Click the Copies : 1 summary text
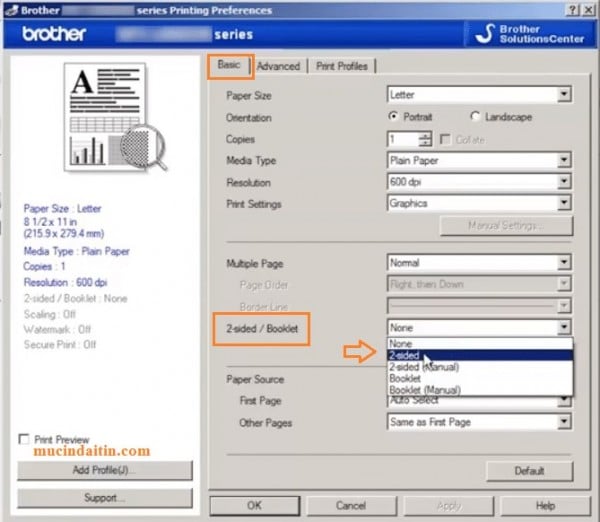 44,266
